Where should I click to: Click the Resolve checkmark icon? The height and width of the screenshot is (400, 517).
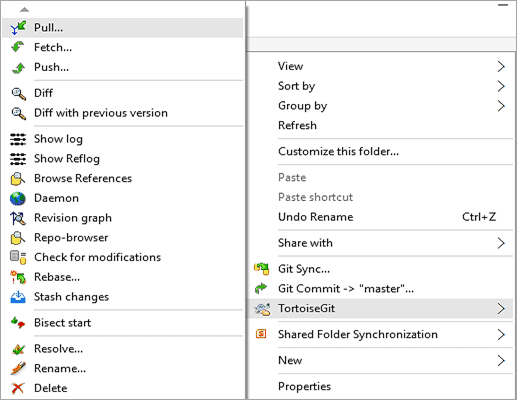18,349
